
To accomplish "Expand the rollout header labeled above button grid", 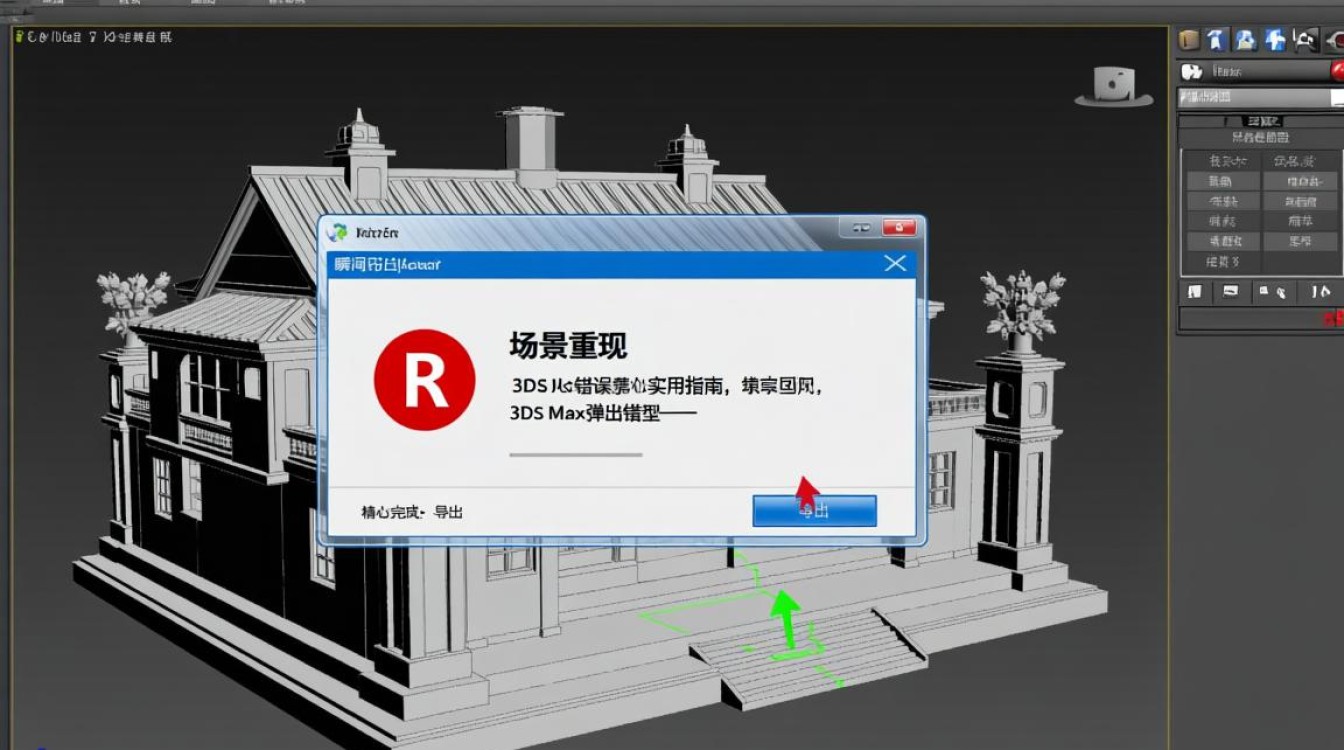I will [1262, 137].
